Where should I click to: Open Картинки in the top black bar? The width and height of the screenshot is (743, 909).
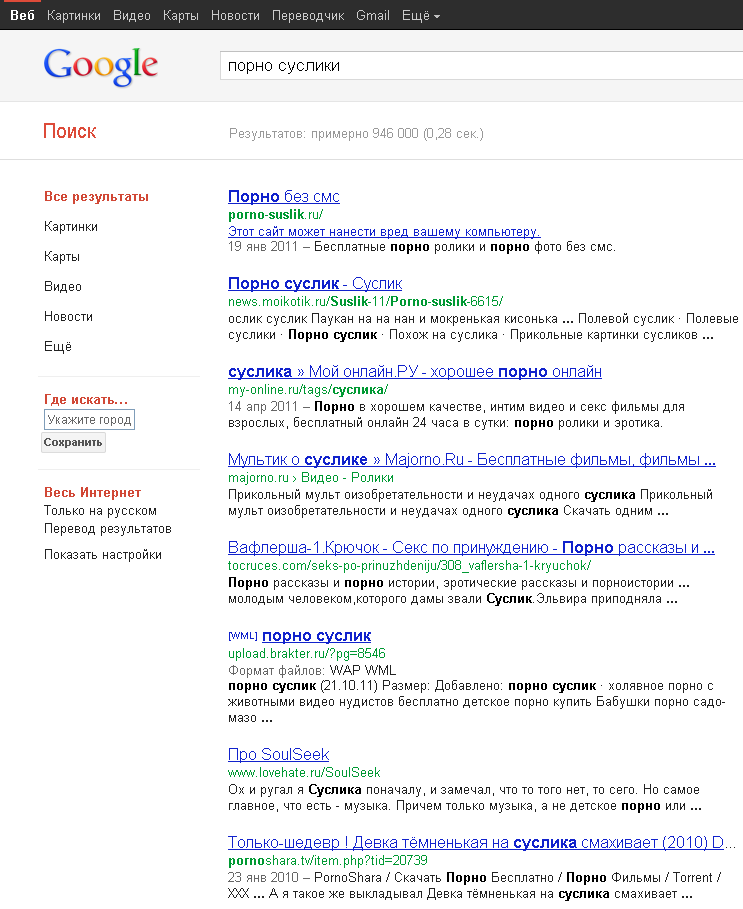coord(74,16)
